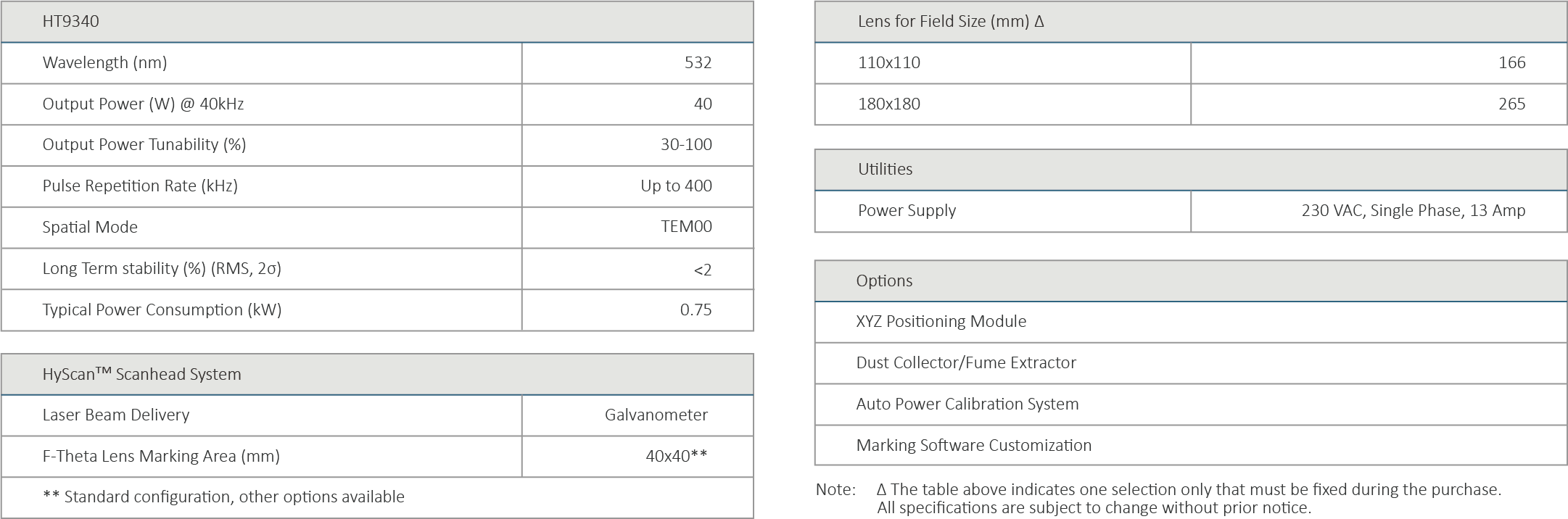The width and height of the screenshot is (1568, 519).
Task: Click the 0.75 power consumption value
Action: 695,310
